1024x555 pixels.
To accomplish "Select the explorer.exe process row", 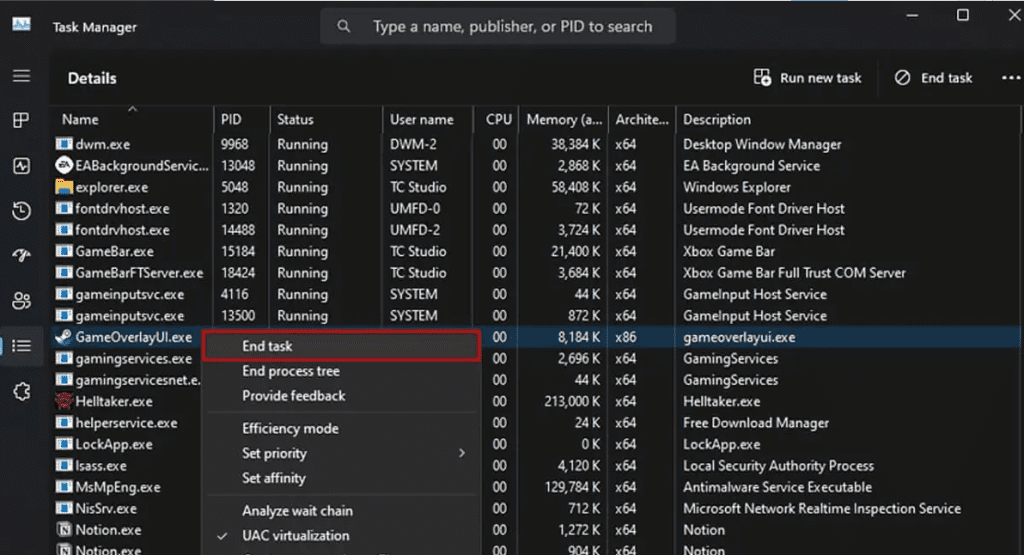I will [112, 187].
